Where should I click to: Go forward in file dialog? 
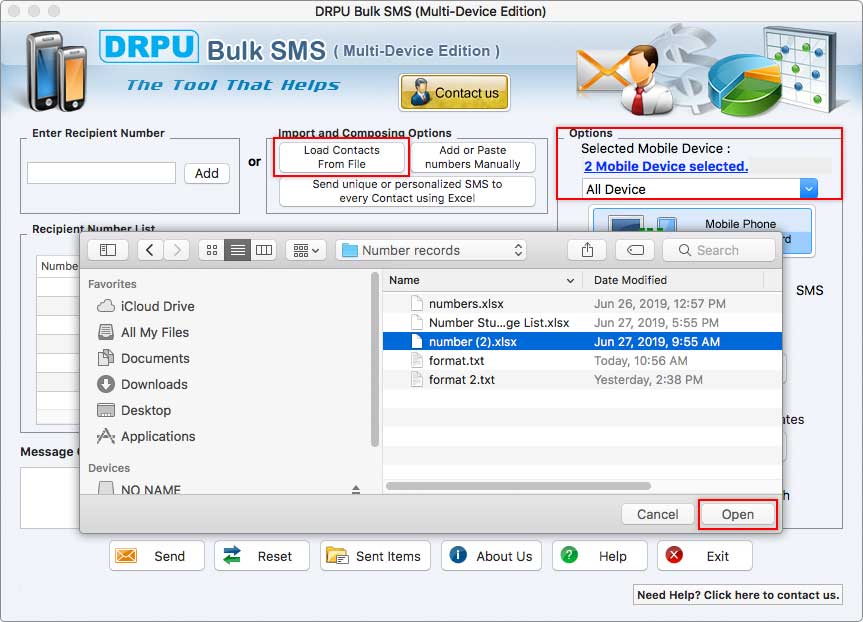pos(177,250)
